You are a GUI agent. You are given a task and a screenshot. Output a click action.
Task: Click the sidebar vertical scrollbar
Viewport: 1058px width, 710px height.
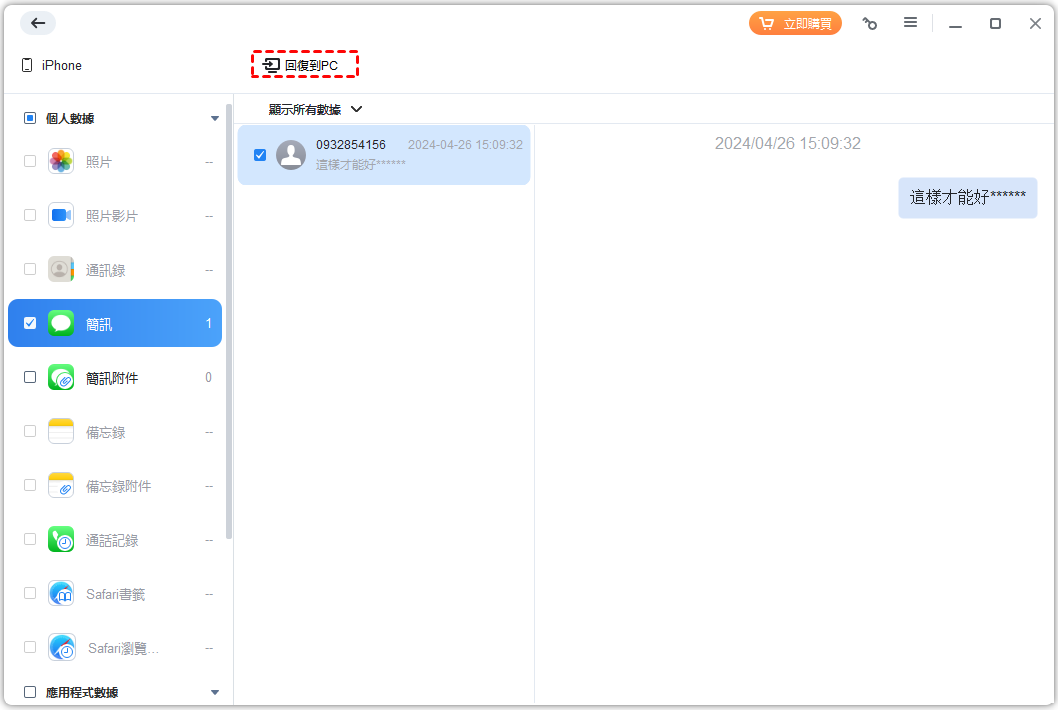pos(229,320)
